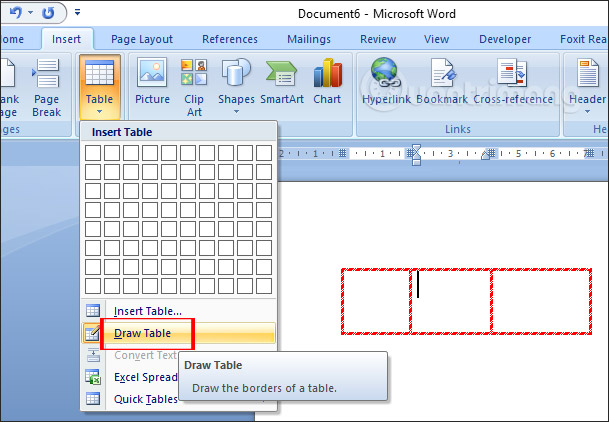Insert a Cross-reference
The height and width of the screenshot is (422, 609).
(x=513, y=82)
